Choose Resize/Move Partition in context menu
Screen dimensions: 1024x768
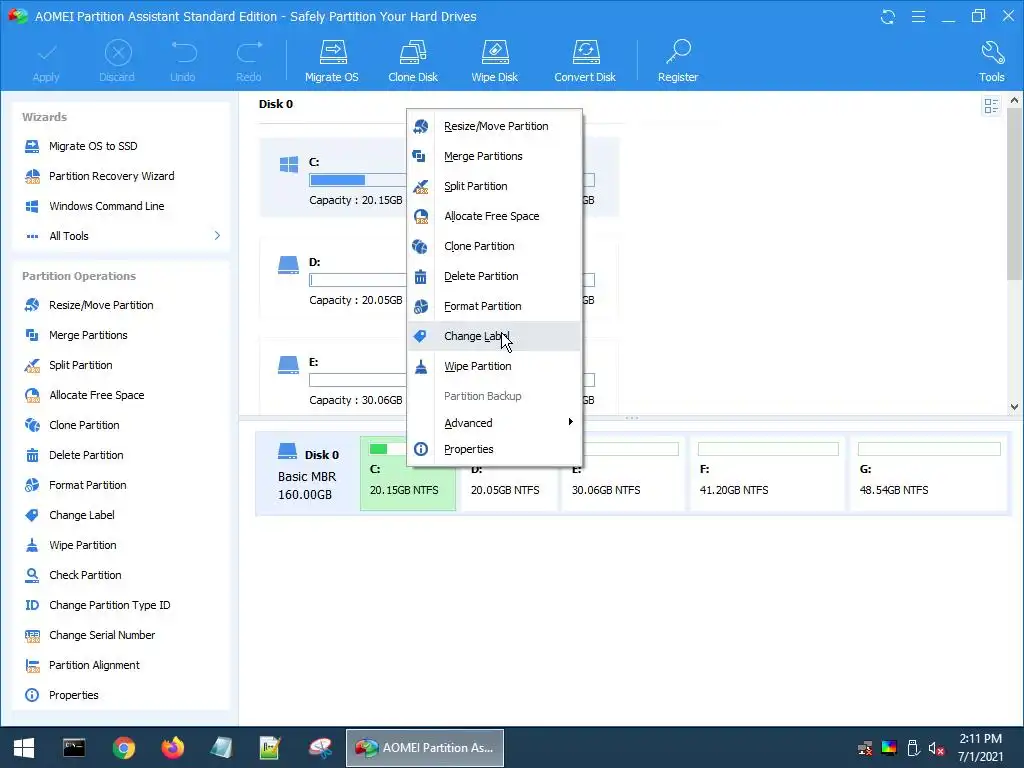tap(494, 126)
